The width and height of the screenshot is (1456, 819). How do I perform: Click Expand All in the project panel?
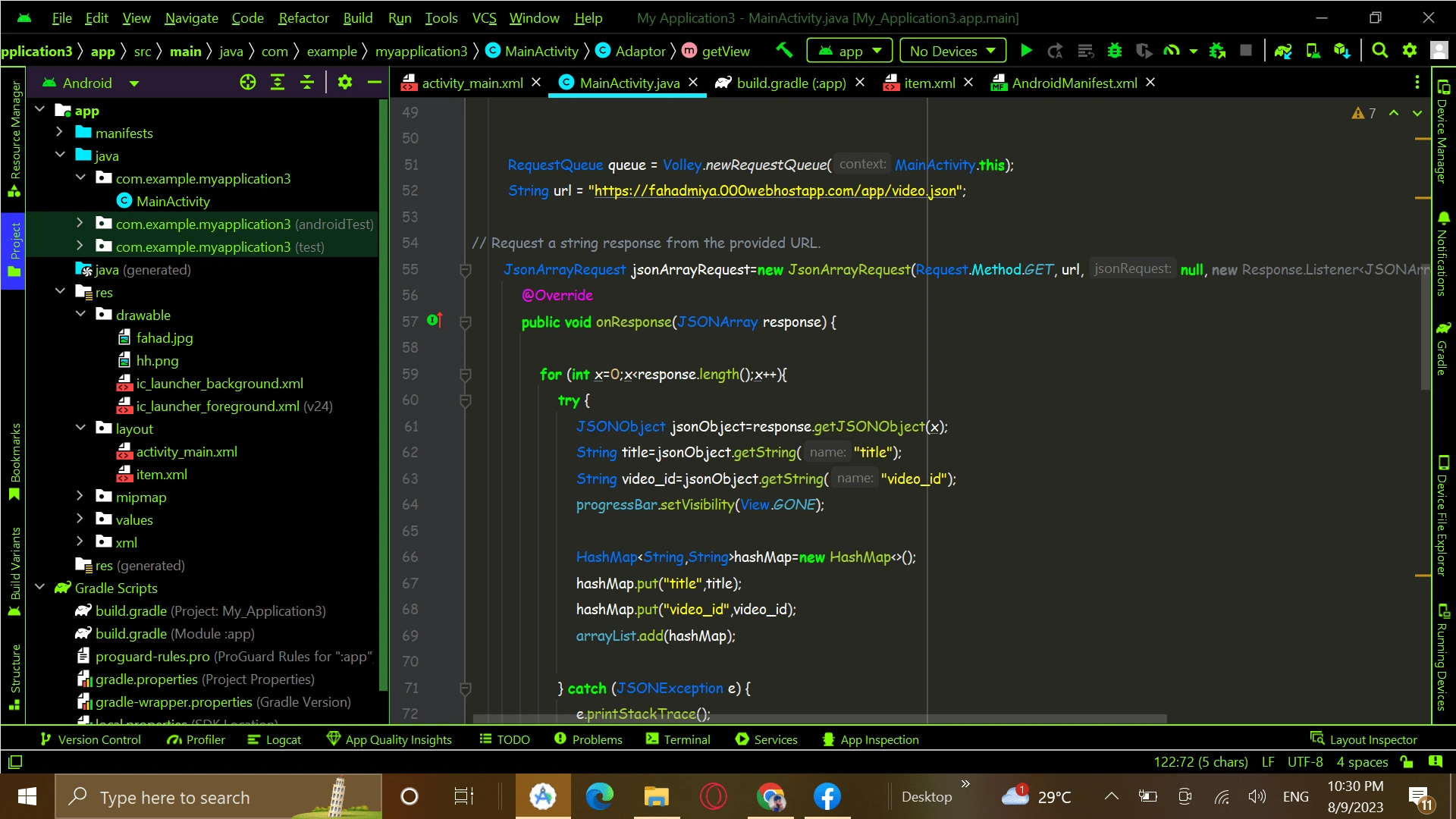(x=278, y=83)
